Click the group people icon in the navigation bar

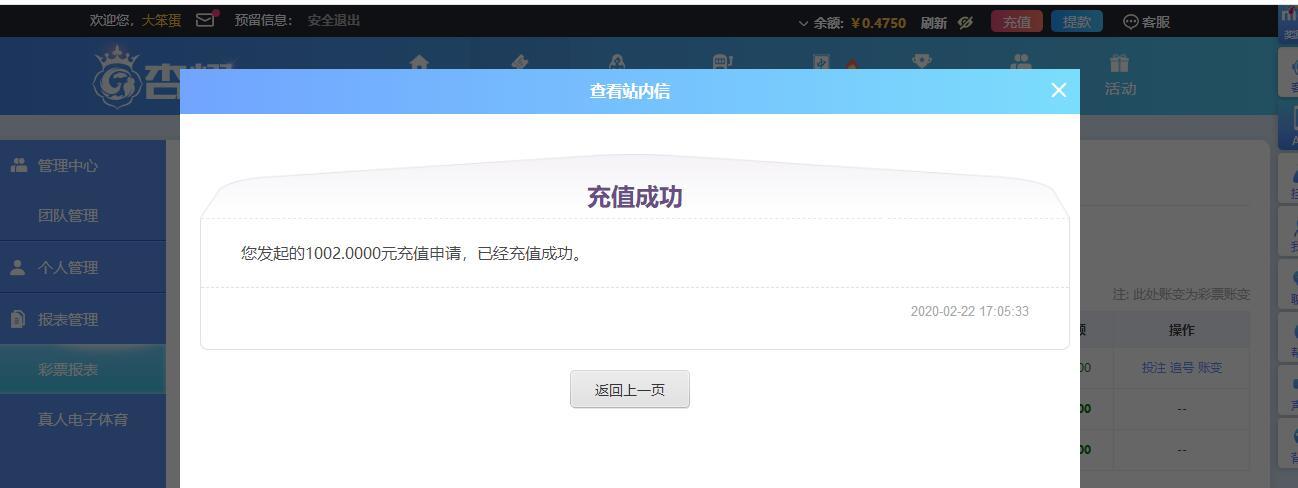click(x=1020, y=62)
